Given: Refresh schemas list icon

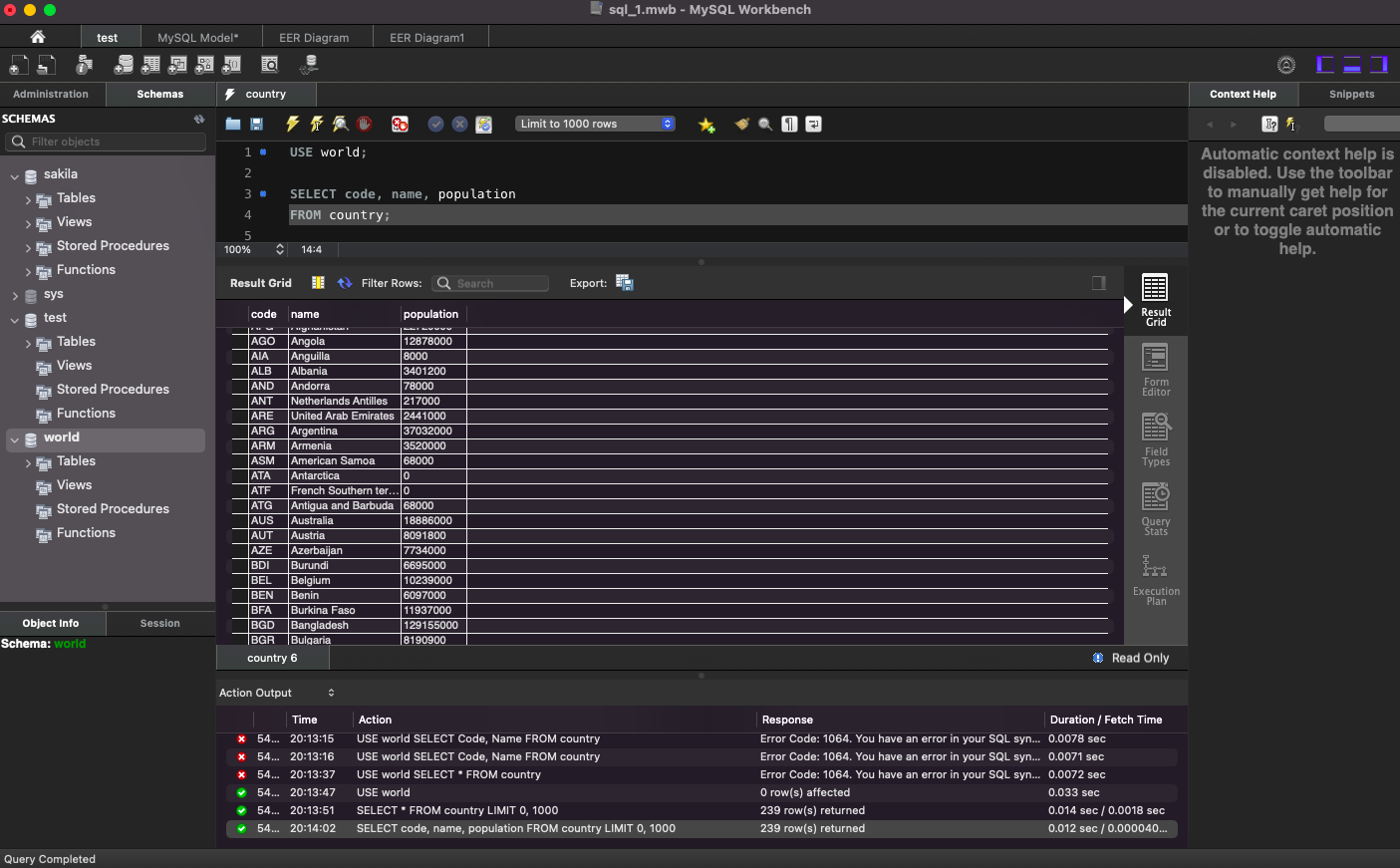Looking at the screenshot, I should pyautogui.click(x=199, y=119).
